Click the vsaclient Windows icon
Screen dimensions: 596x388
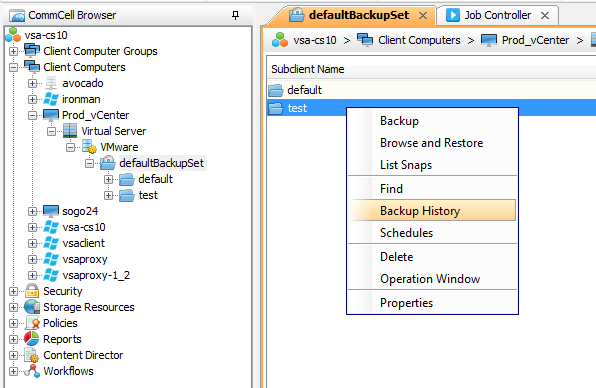click(51, 243)
